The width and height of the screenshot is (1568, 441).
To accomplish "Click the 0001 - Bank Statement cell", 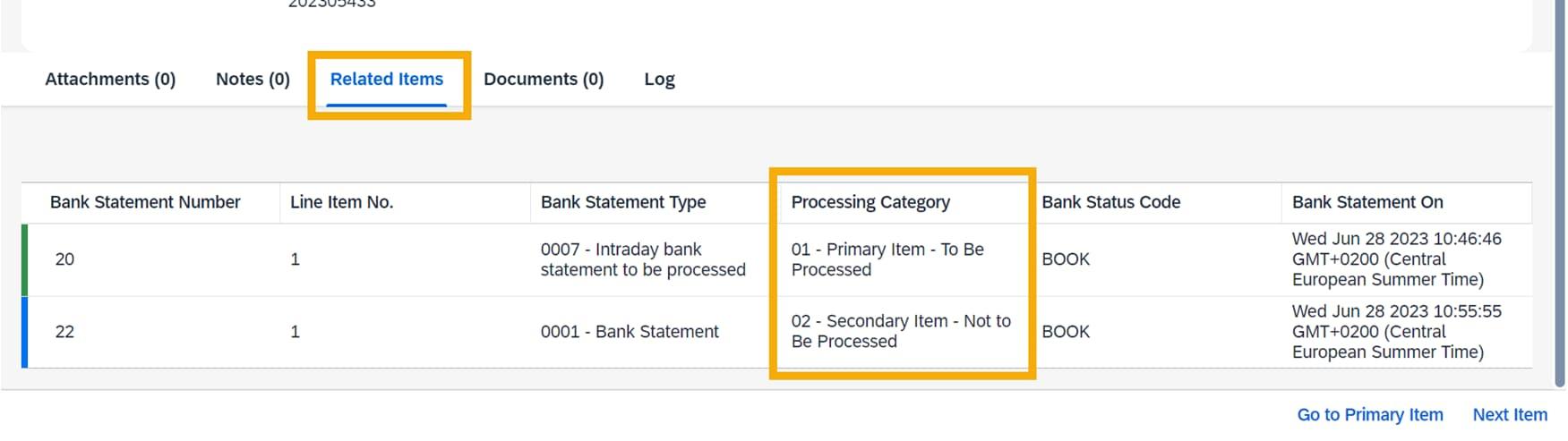I will click(x=630, y=333).
